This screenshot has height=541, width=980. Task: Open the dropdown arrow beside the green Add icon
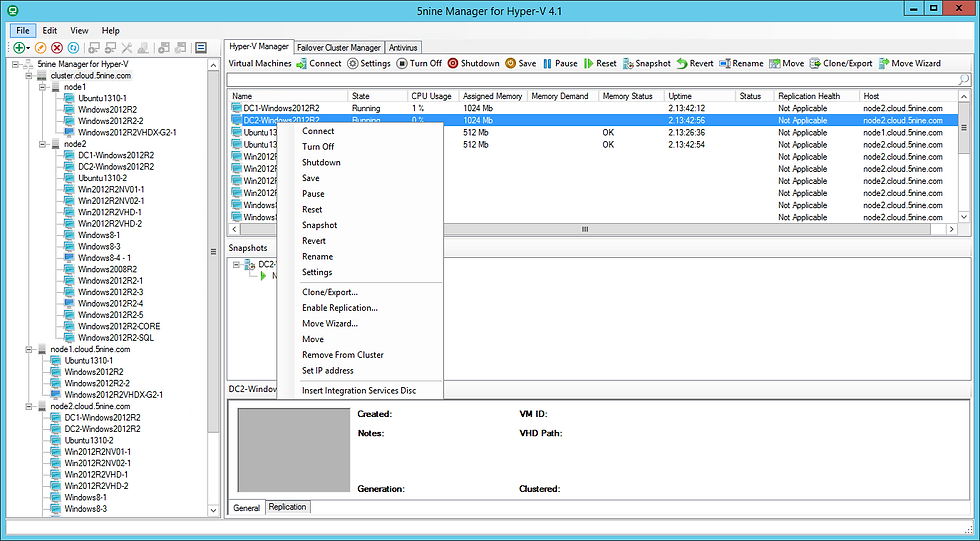click(28, 48)
